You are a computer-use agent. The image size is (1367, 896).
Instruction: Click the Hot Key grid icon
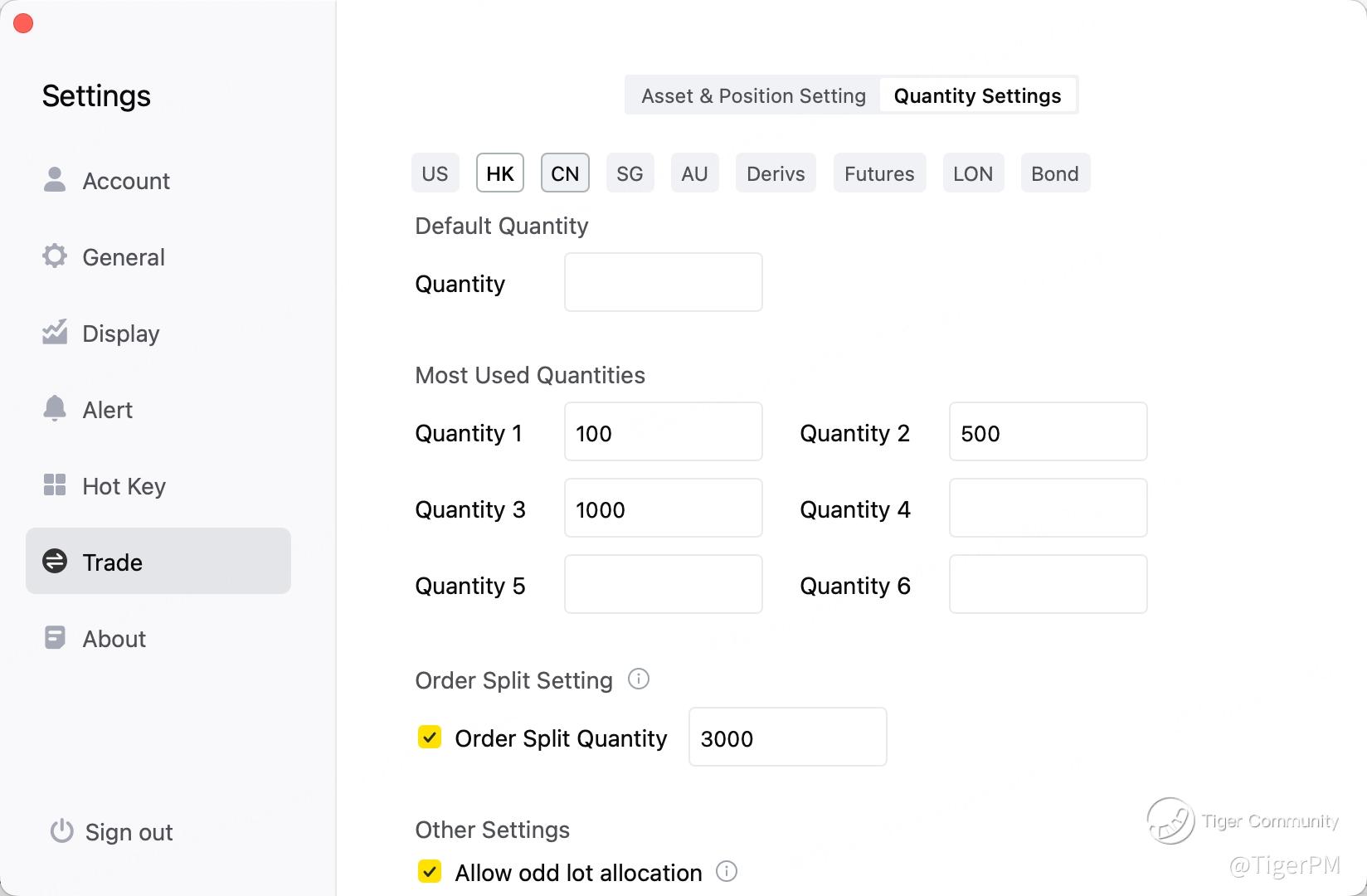pyautogui.click(x=55, y=485)
